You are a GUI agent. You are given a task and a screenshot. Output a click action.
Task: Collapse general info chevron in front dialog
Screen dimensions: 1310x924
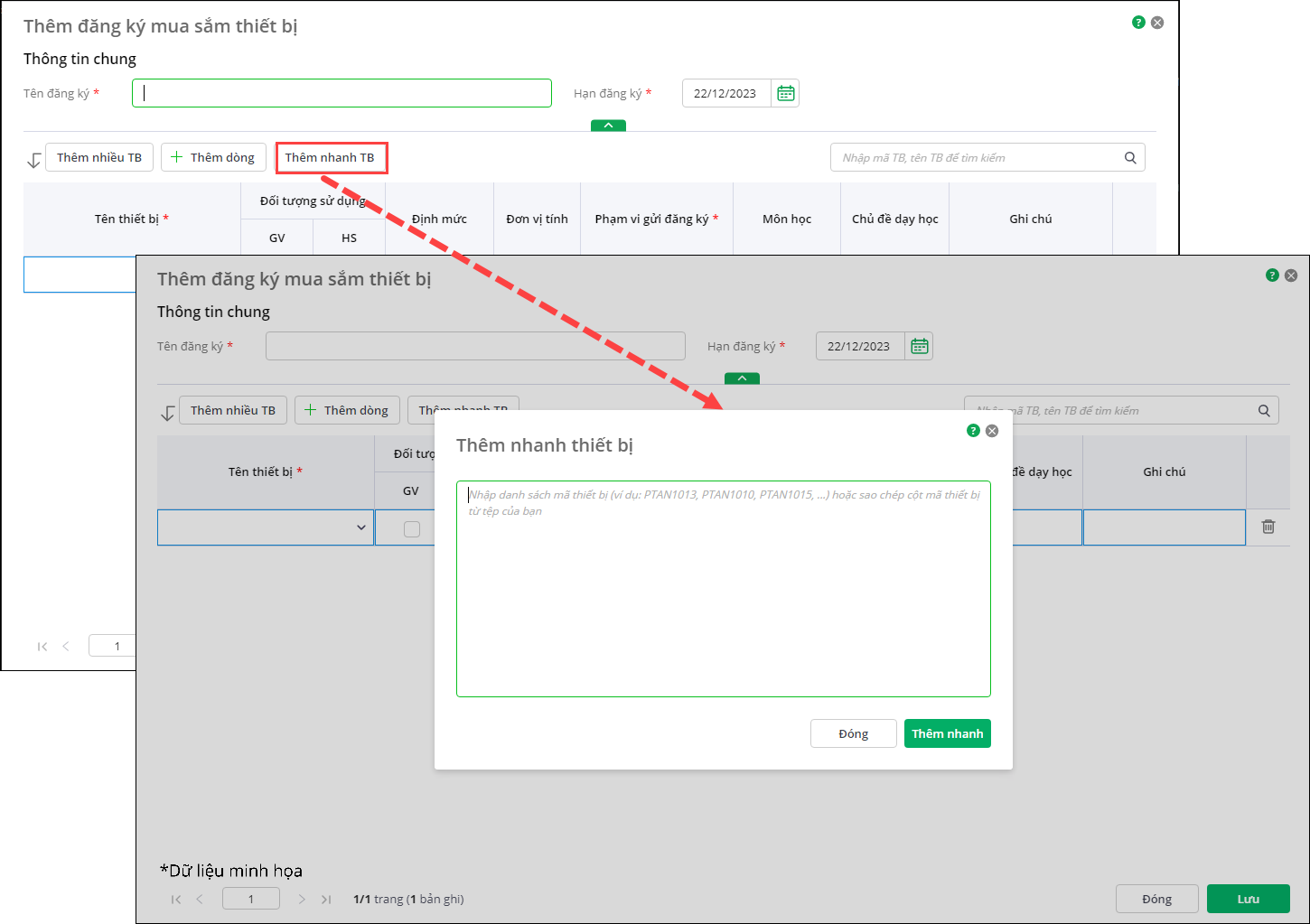point(742,378)
